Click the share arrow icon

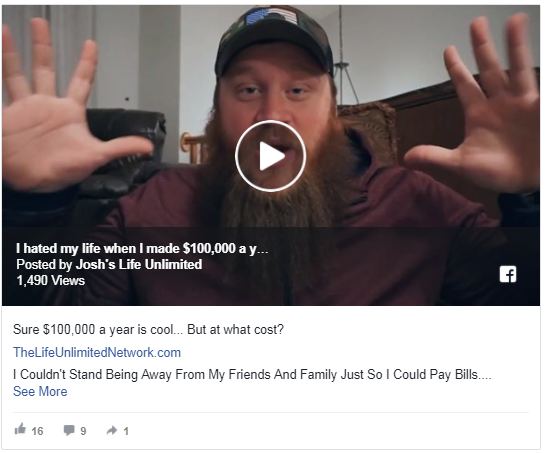112,430
